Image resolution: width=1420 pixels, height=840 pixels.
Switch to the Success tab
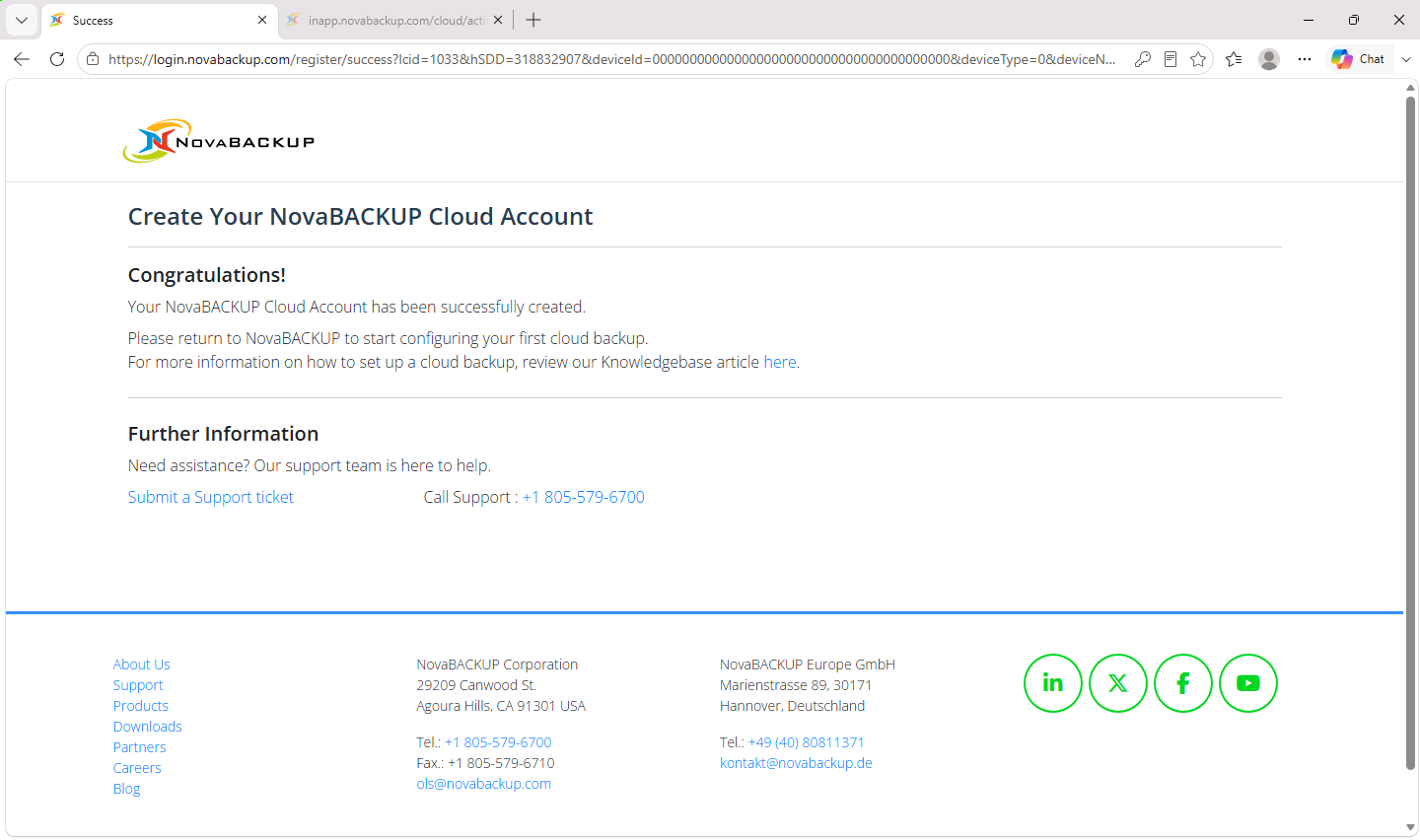coord(159,20)
